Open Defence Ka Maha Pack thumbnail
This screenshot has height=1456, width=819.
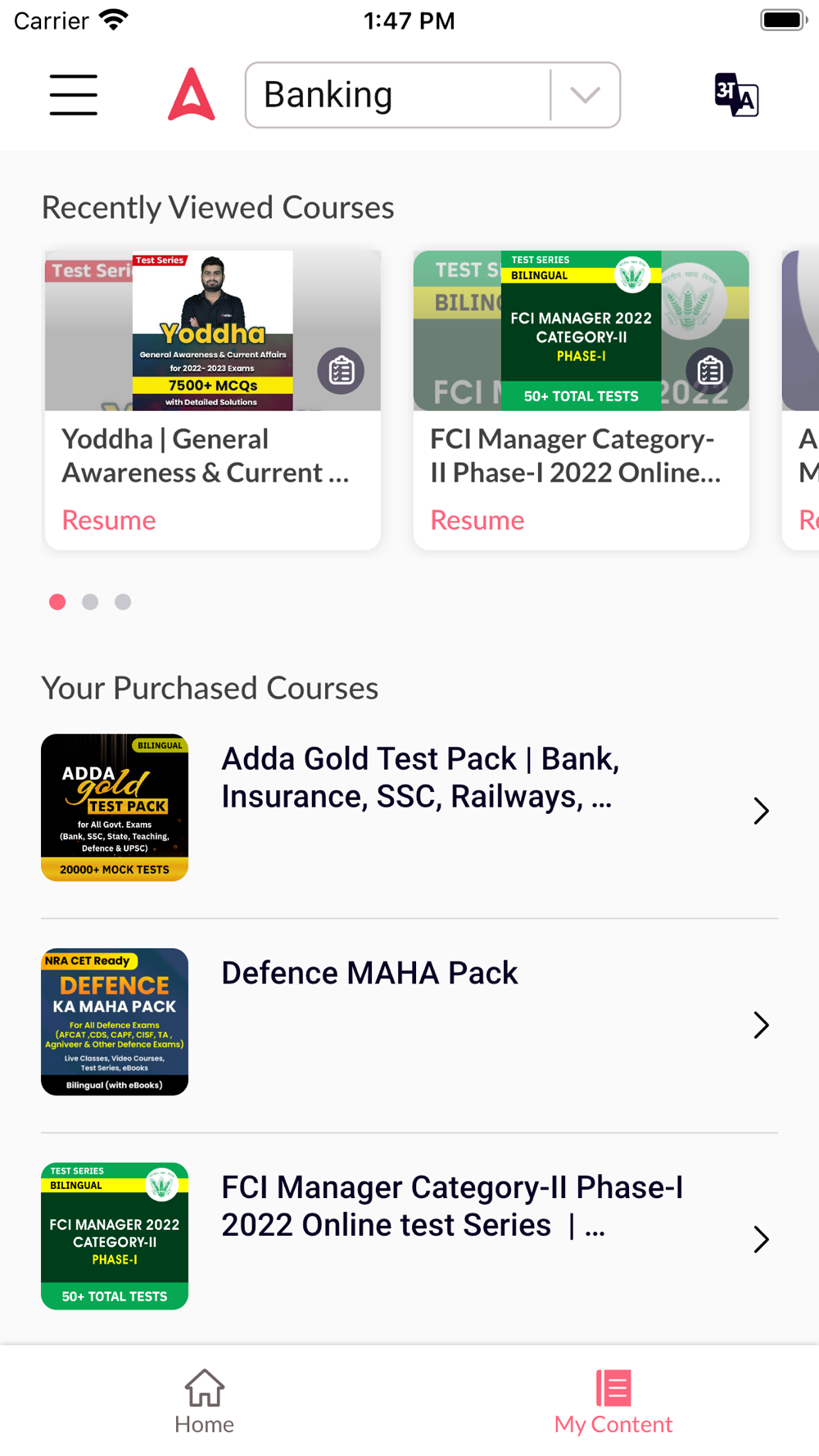coord(115,1022)
